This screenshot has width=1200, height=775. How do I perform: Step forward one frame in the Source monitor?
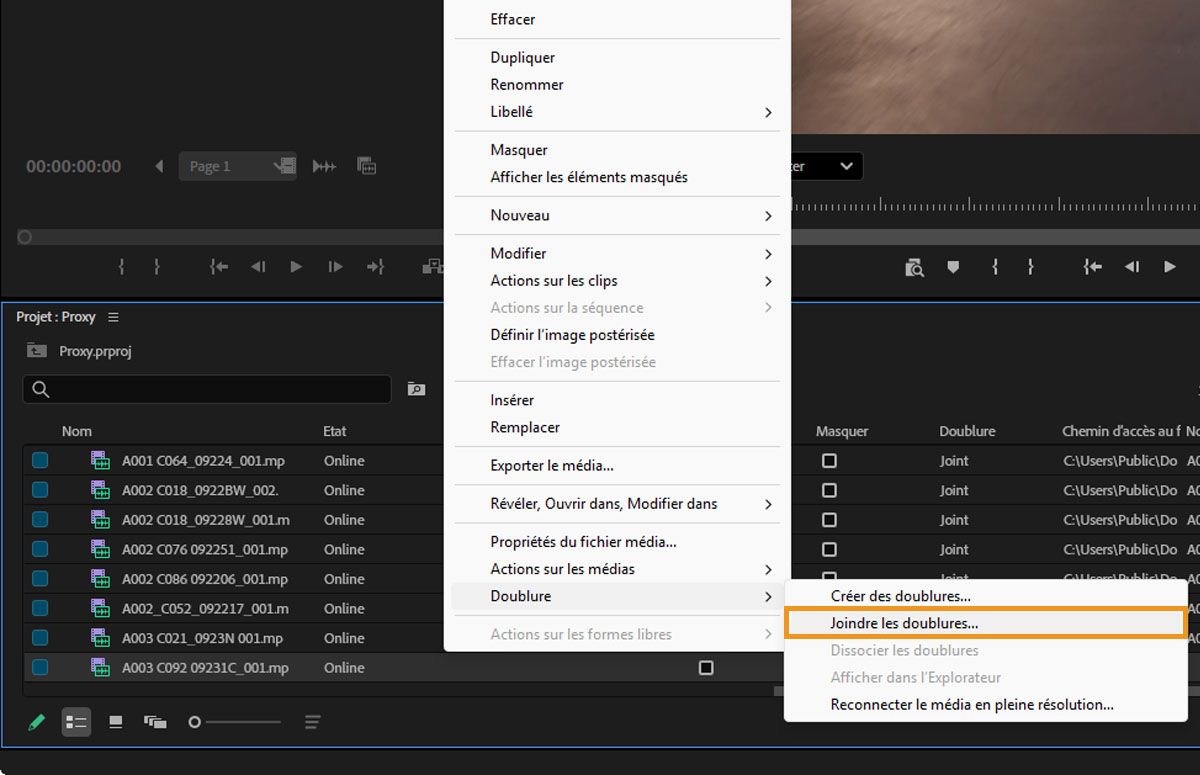click(x=336, y=266)
